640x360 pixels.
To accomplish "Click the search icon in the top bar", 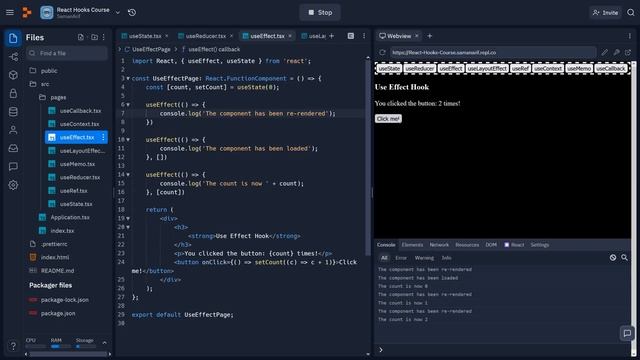I will pyautogui.click(x=631, y=13).
